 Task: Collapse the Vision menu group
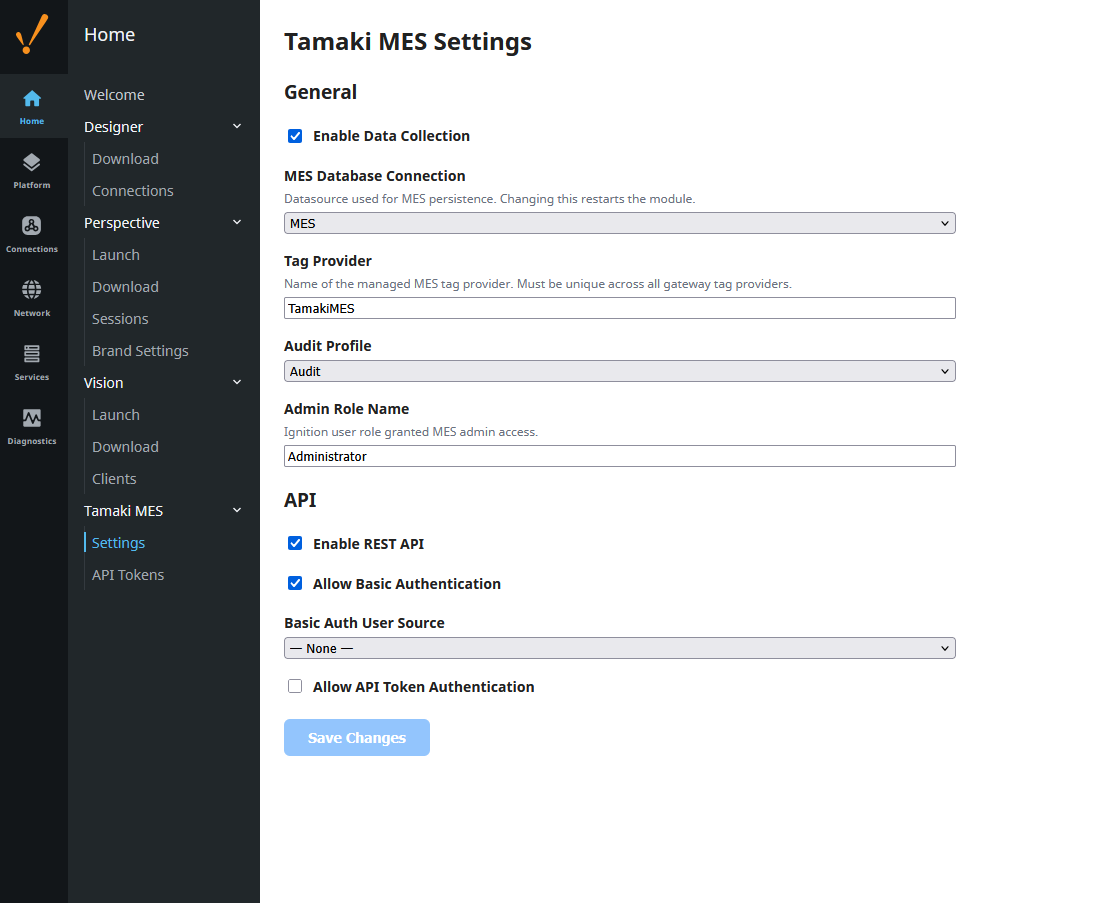point(237,382)
